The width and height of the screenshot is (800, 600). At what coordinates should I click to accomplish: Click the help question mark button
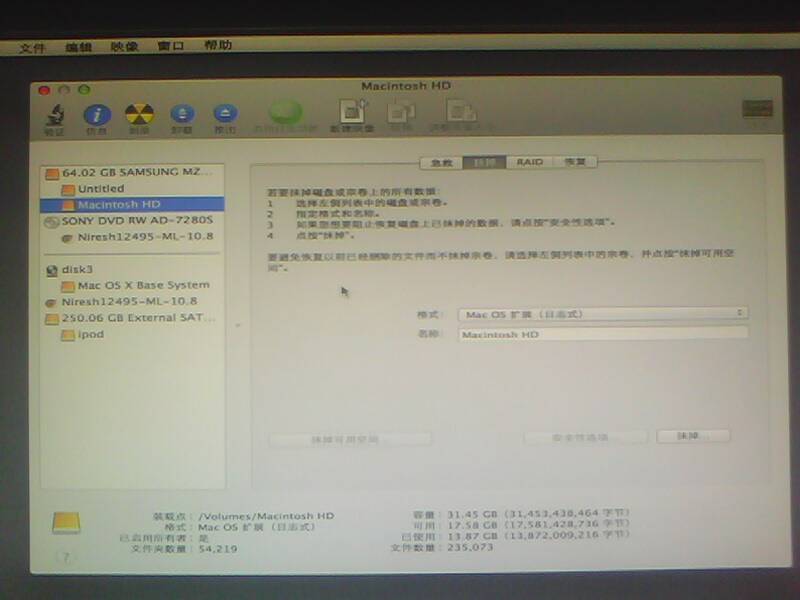click(66, 556)
